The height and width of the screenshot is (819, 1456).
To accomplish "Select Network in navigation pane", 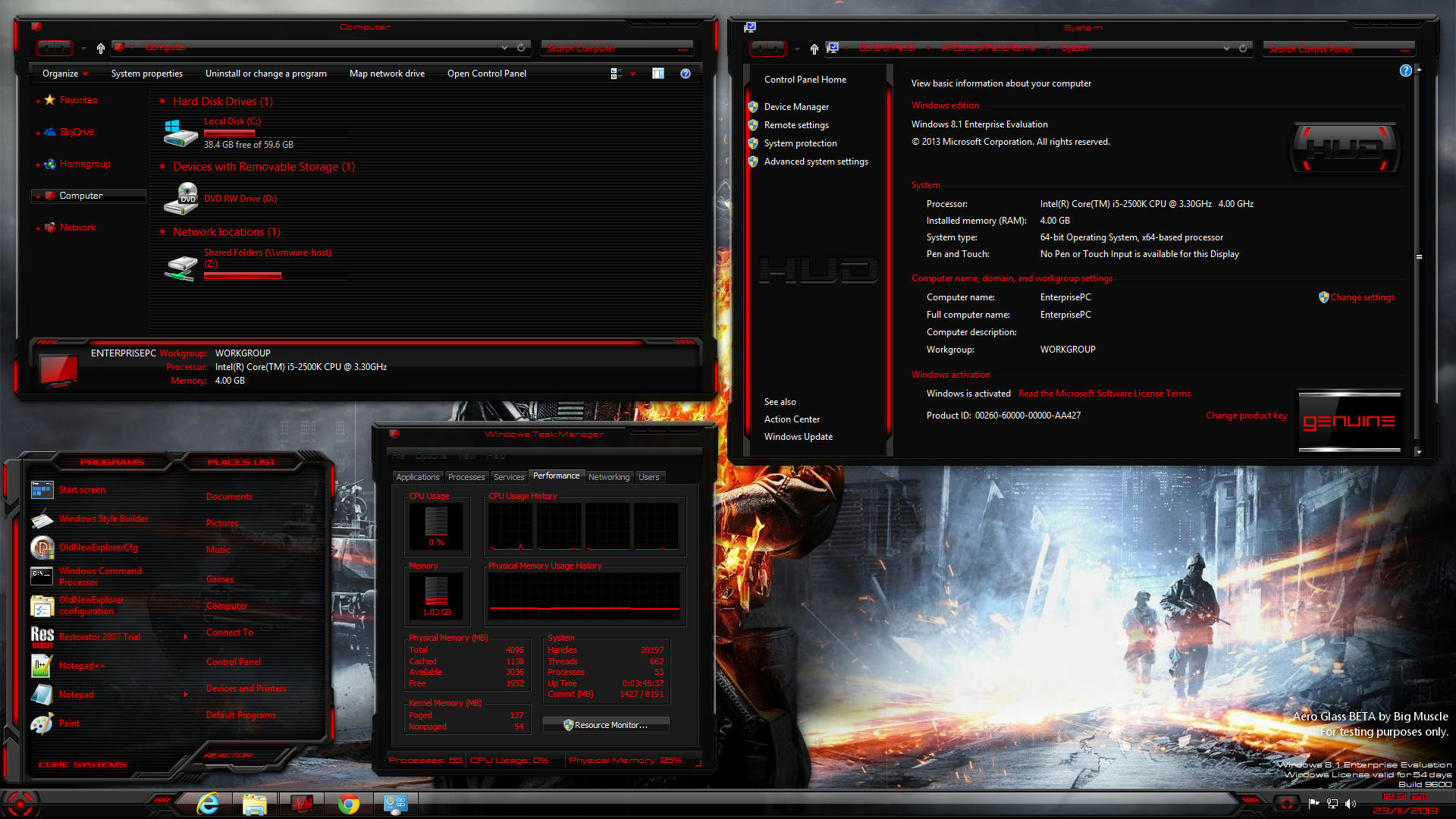I will click(x=77, y=227).
